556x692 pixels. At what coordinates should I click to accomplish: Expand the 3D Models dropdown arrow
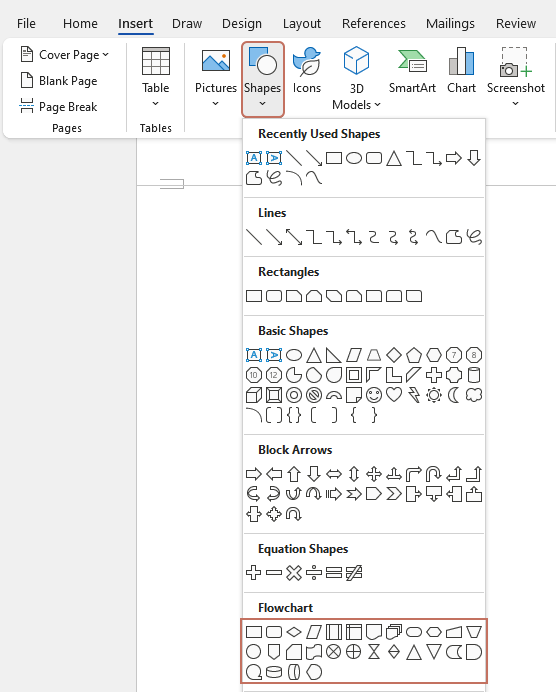(377, 105)
